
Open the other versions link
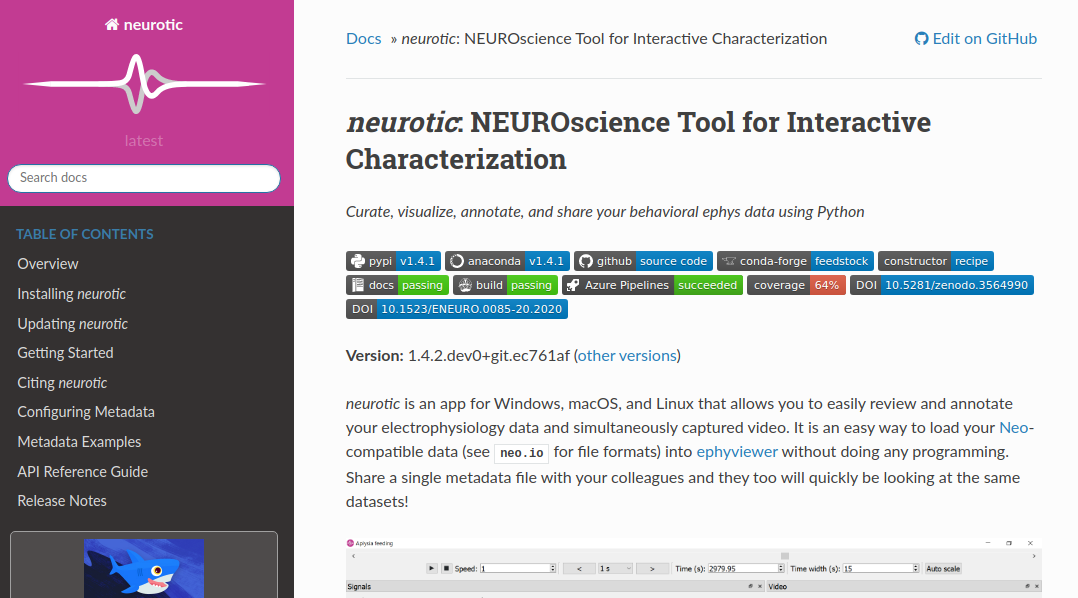[626, 354]
